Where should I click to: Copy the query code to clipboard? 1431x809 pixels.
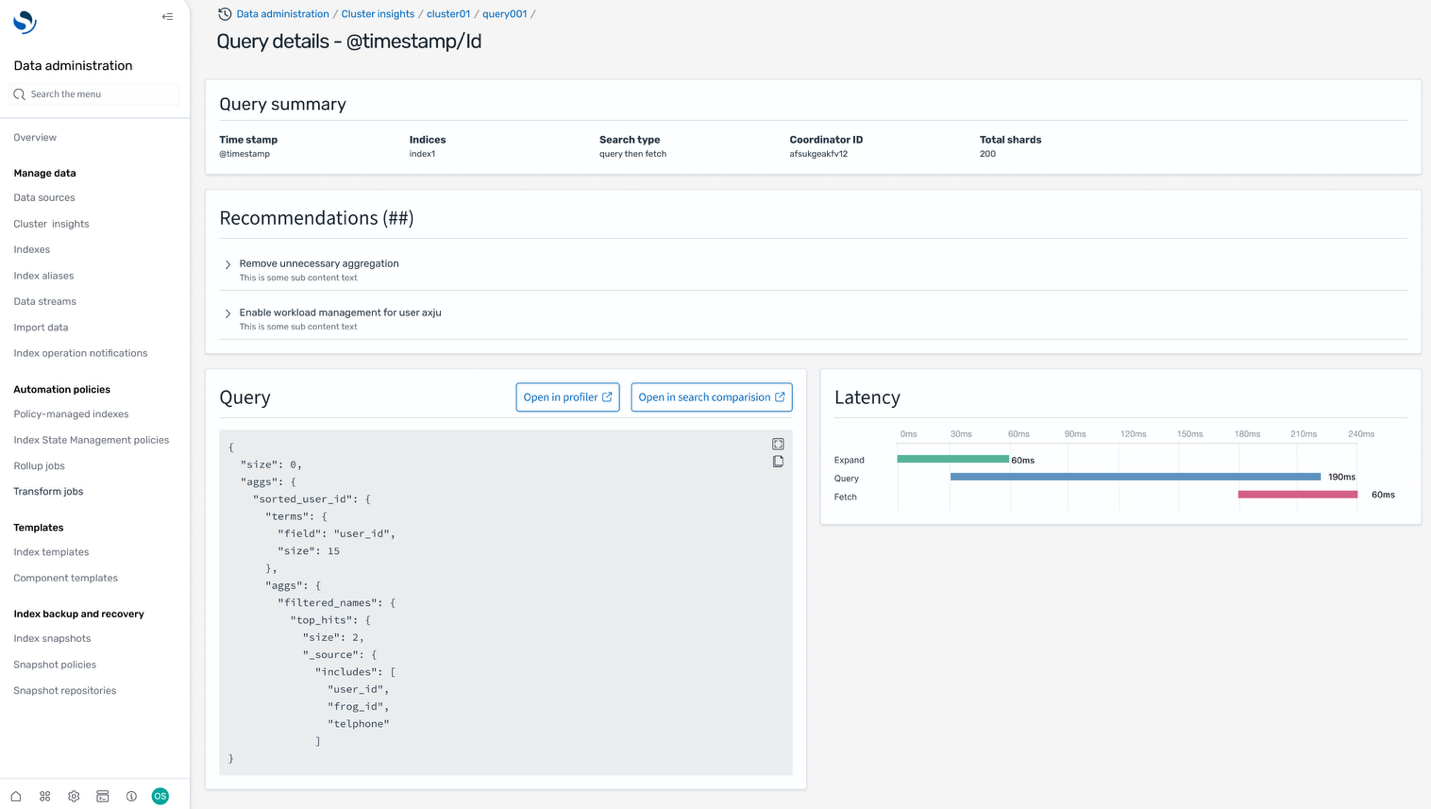point(778,462)
